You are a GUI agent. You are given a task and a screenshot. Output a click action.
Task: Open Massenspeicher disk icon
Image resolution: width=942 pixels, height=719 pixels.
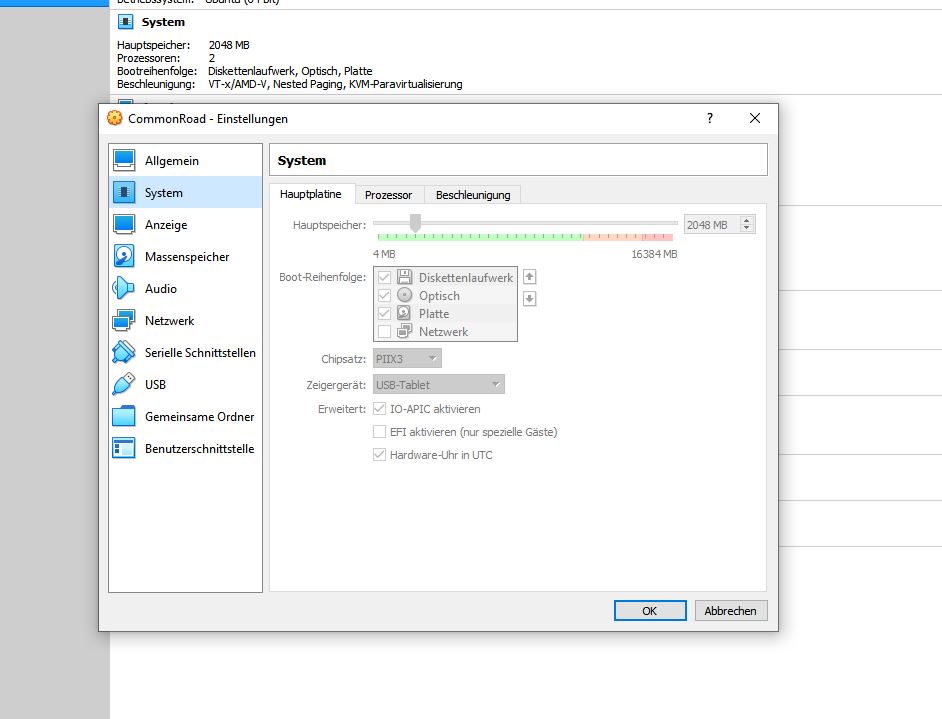click(124, 257)
